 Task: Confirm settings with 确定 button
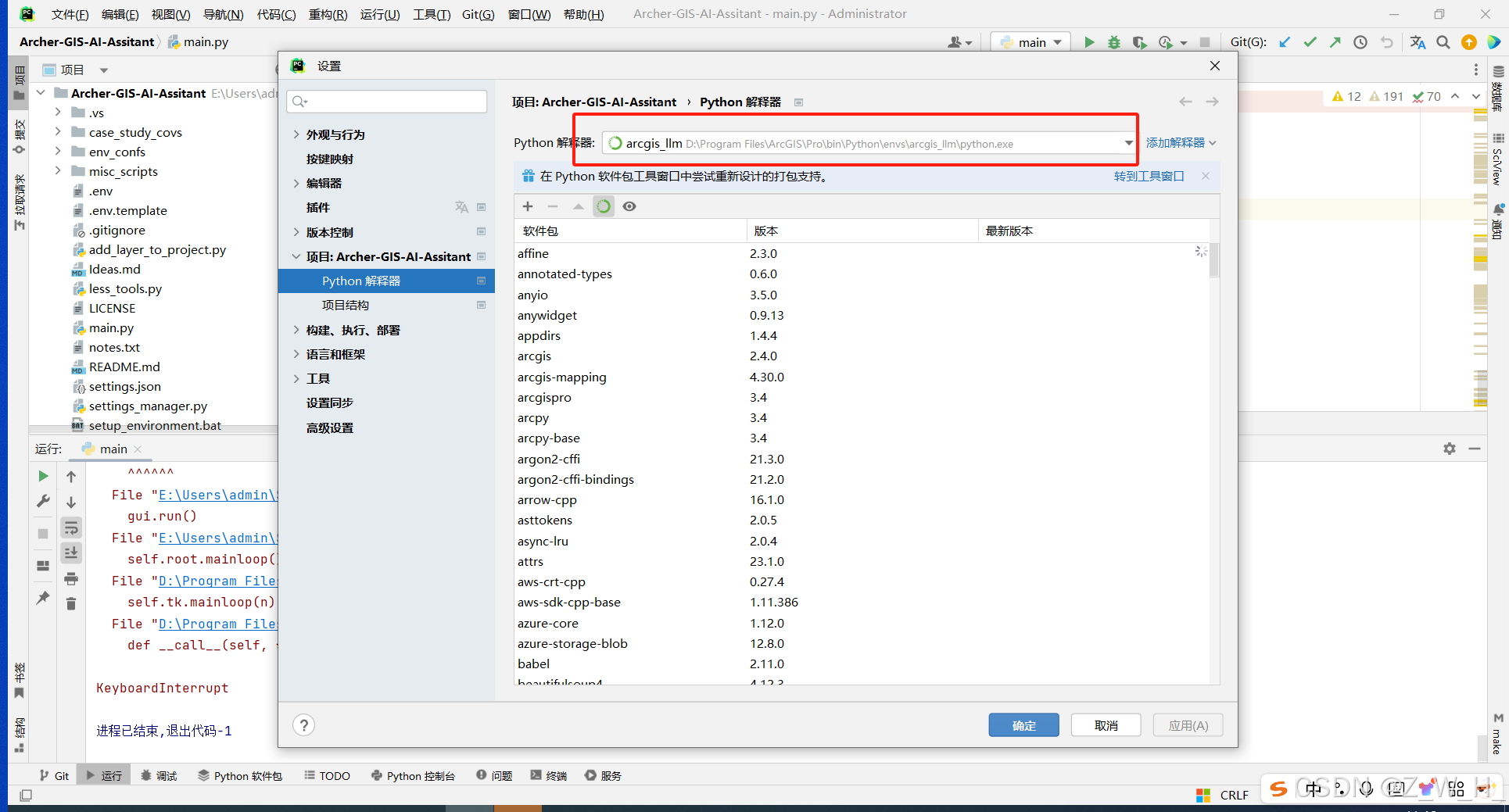pos(1023,725)
